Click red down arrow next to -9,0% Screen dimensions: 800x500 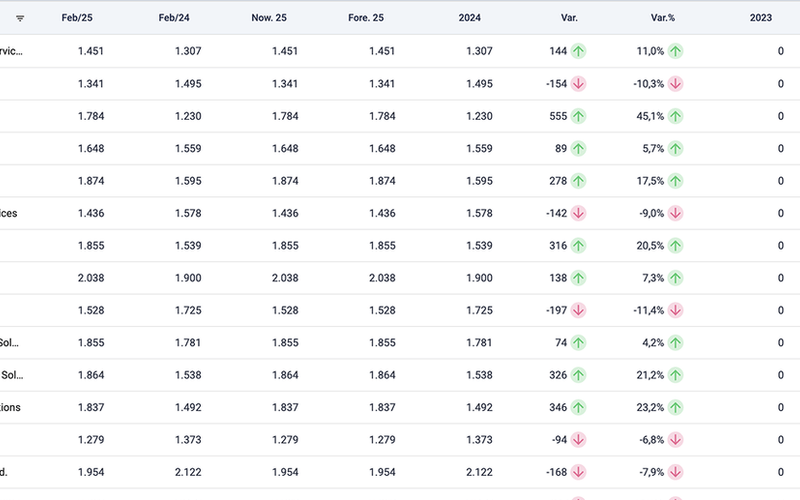point(676,213)
